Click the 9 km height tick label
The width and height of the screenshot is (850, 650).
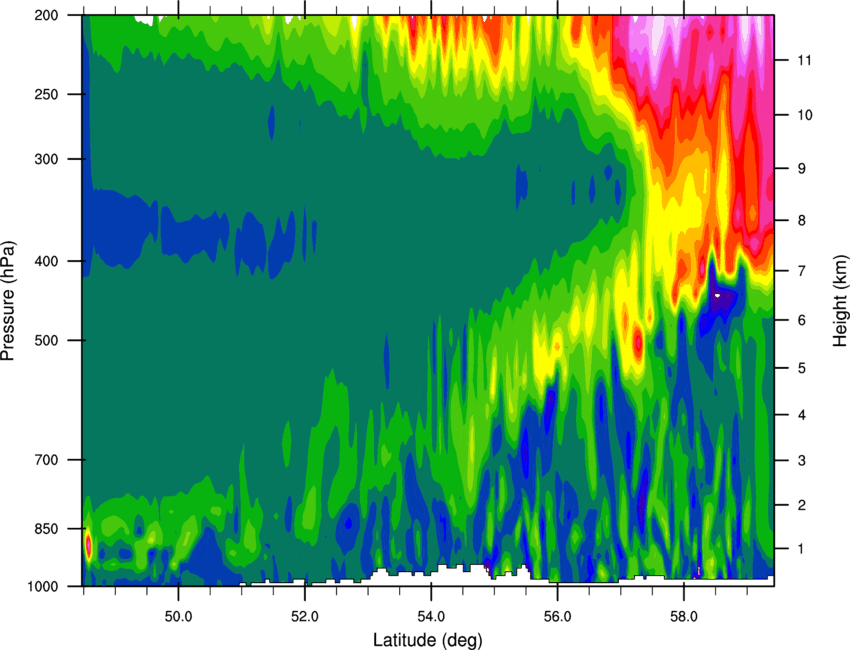pos(801,169)
